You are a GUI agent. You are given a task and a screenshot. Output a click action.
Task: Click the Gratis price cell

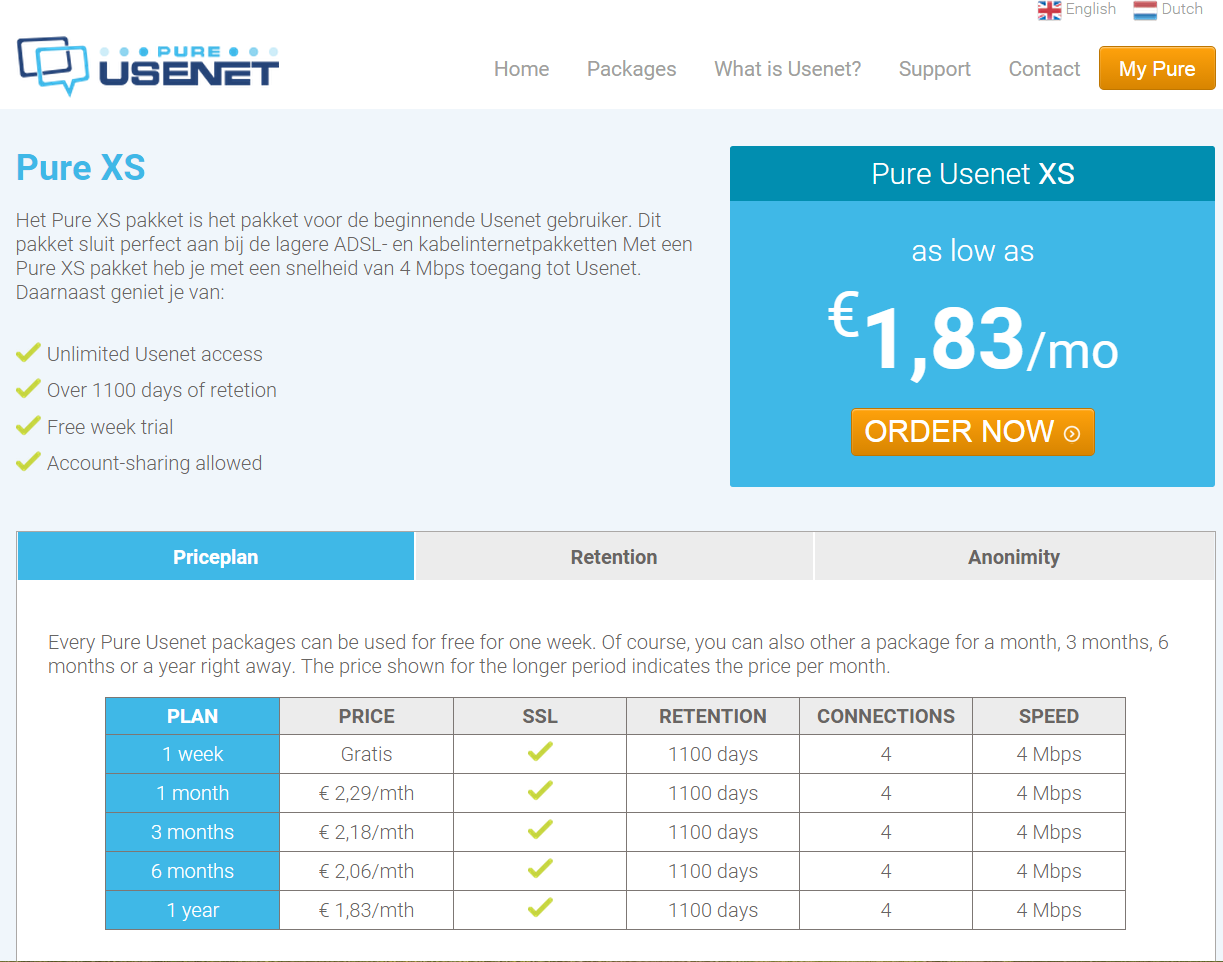point(366,754)
